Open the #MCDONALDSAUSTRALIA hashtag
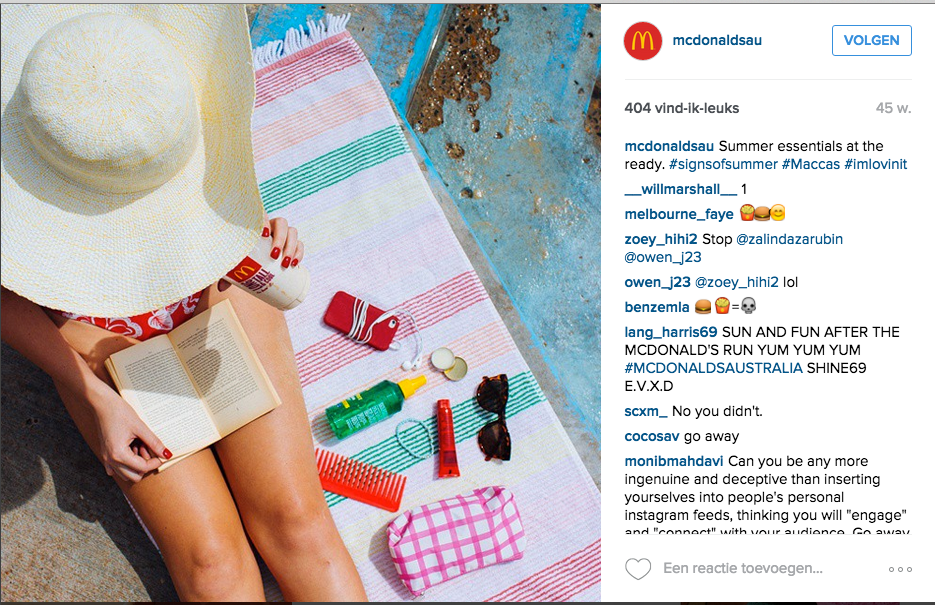Viewport: 935px width, 605px height. (x=713, y=368)
